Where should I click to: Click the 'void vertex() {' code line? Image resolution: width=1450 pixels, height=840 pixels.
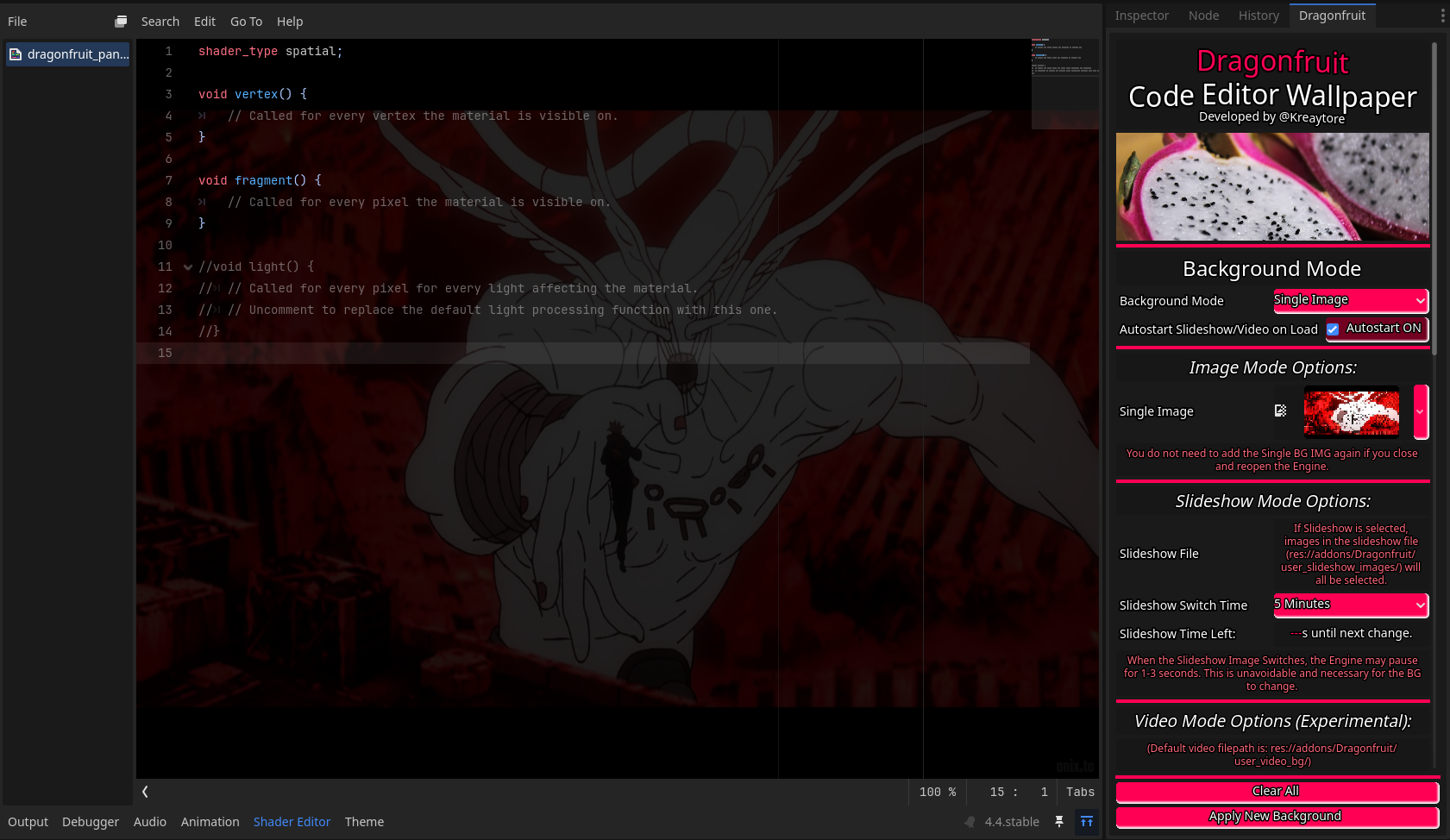252,94
